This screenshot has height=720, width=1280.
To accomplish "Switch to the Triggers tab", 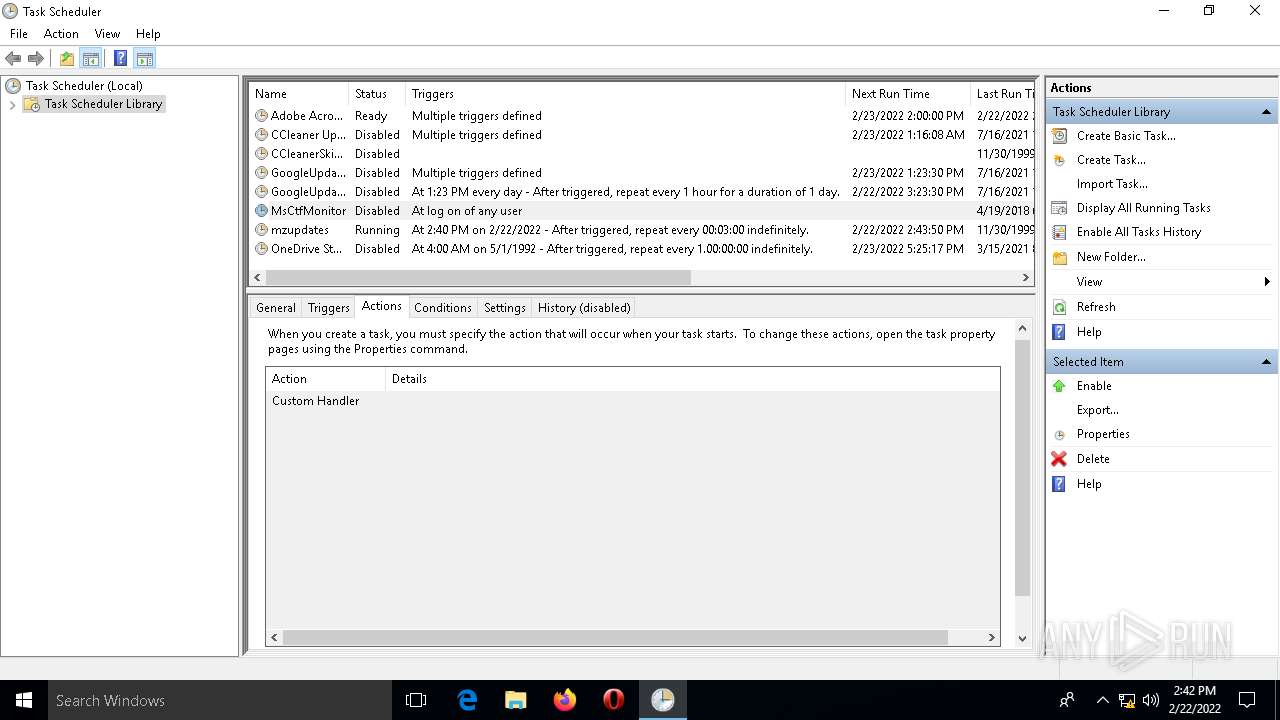I will tap(328, 308).
